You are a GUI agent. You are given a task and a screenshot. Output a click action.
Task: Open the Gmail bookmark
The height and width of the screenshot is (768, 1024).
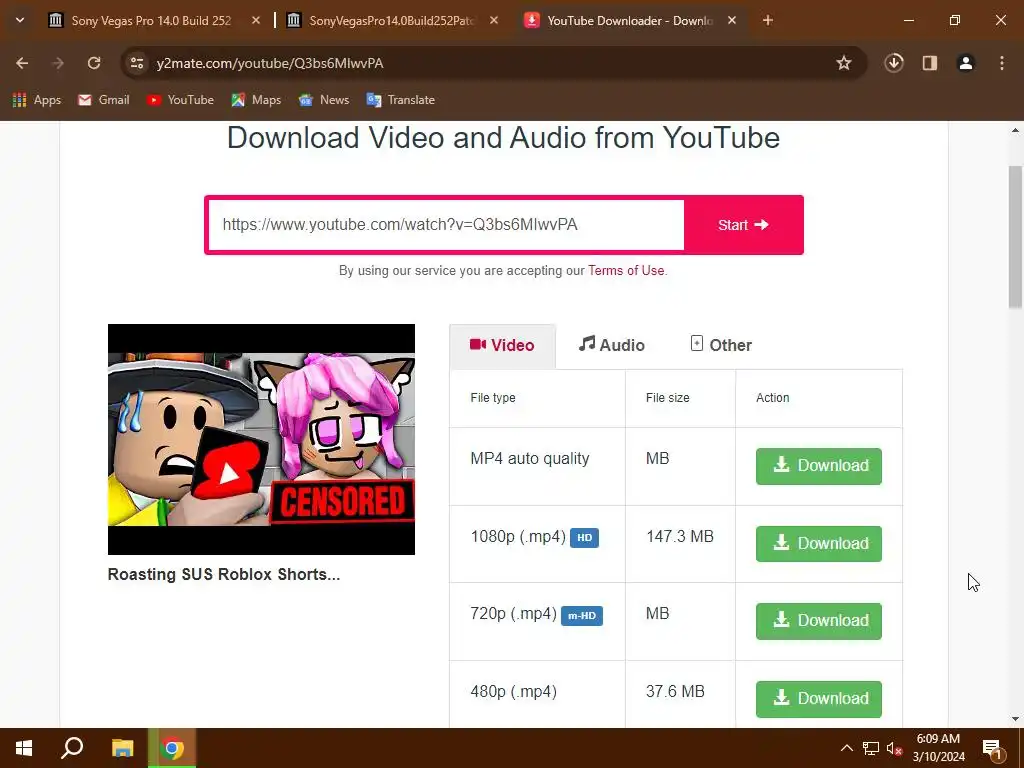tap(103, 100)
